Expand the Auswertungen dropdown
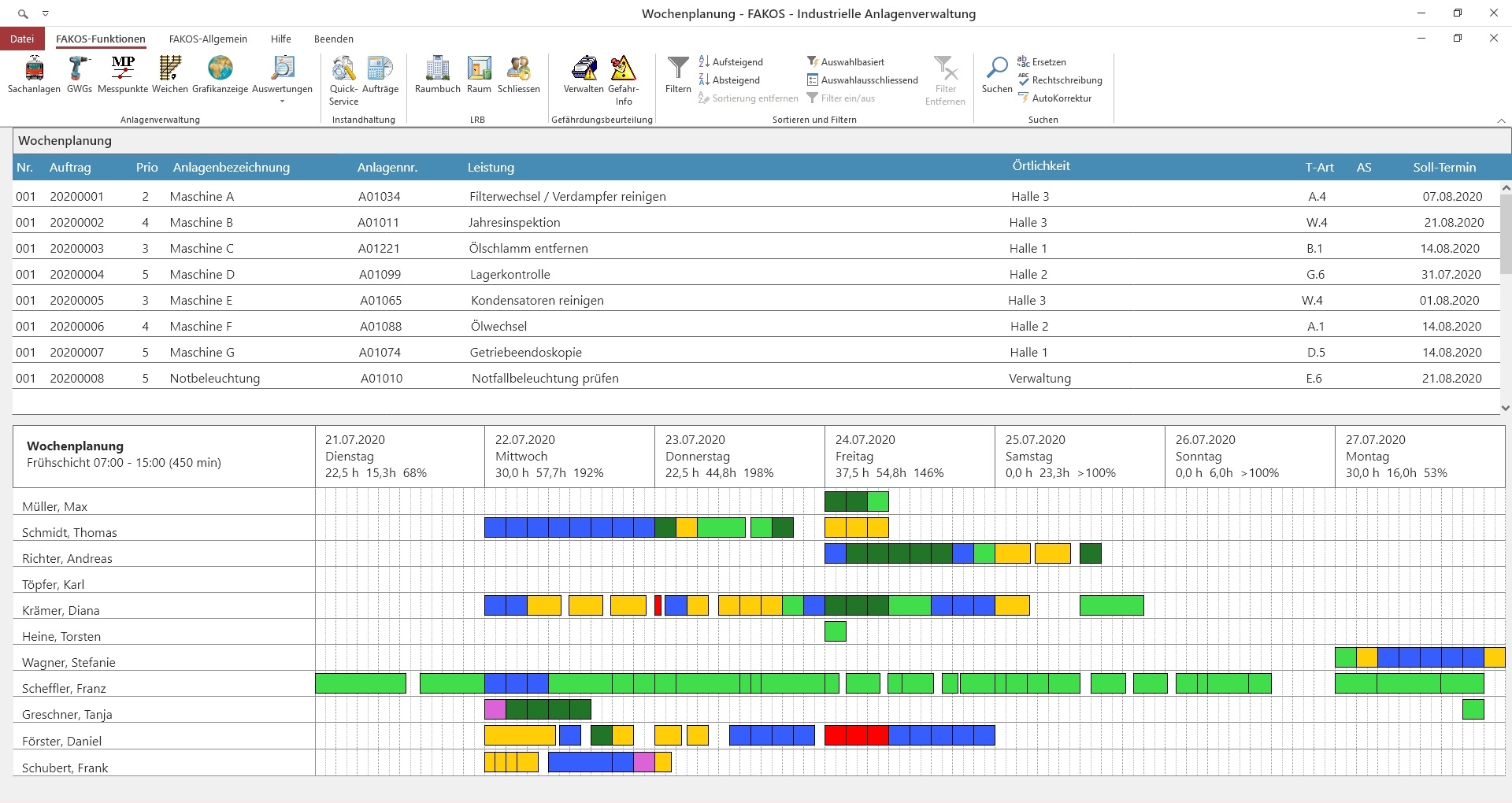The image size is (1512, 803). pyautogui.click(x=282, y=101)
